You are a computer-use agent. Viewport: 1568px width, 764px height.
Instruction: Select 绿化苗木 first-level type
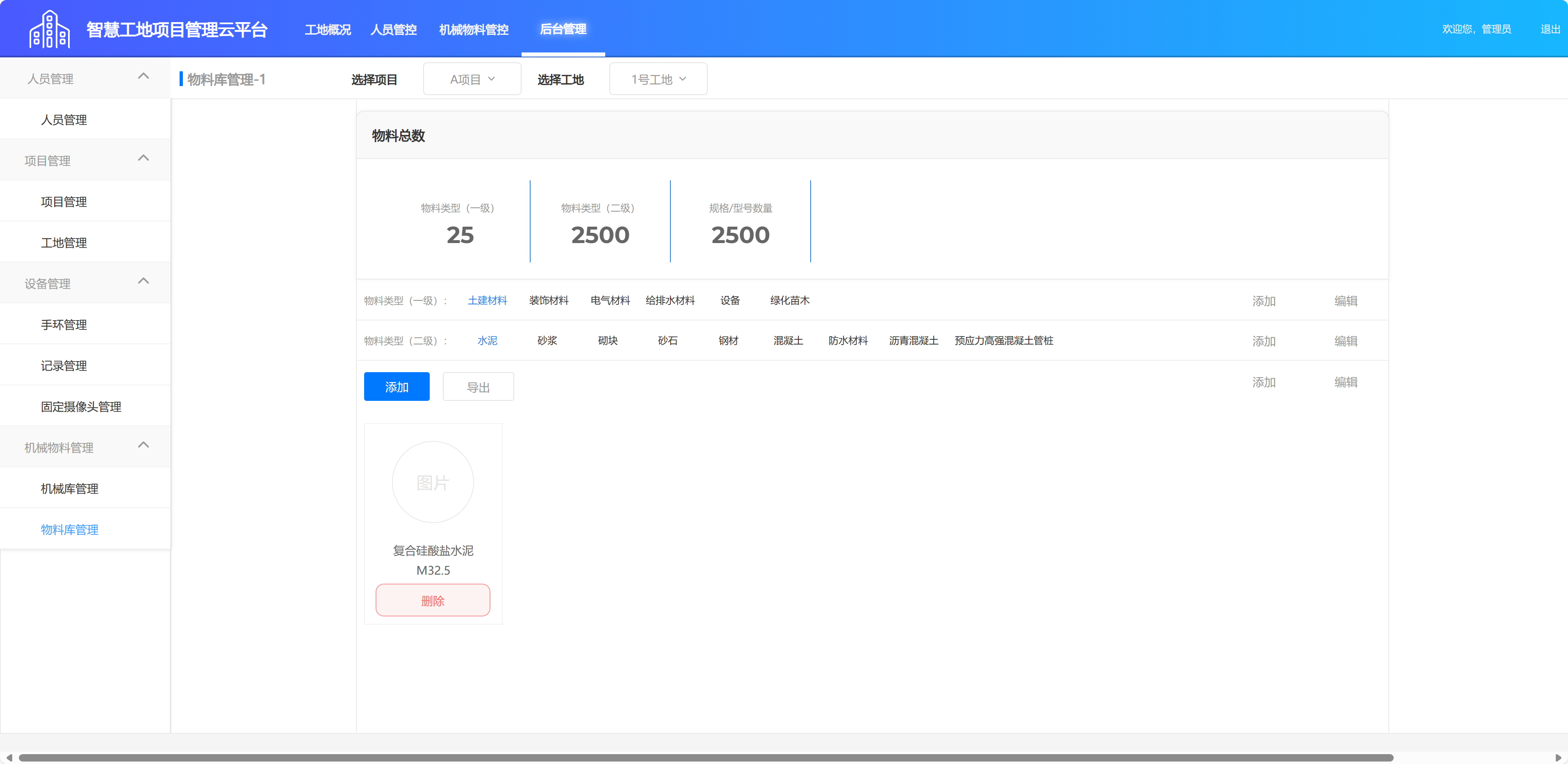[x=790, y=300]
